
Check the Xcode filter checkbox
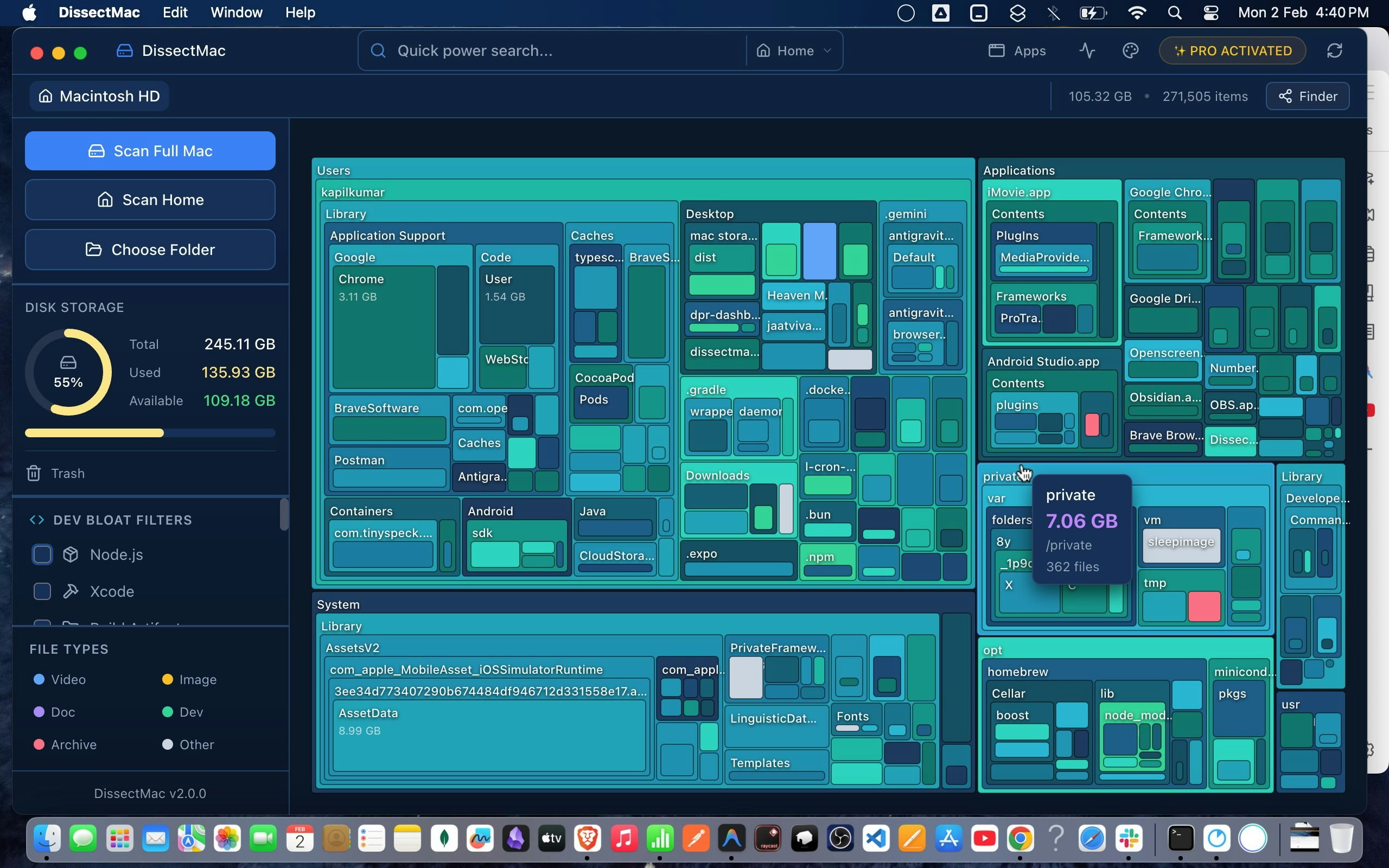42,591
